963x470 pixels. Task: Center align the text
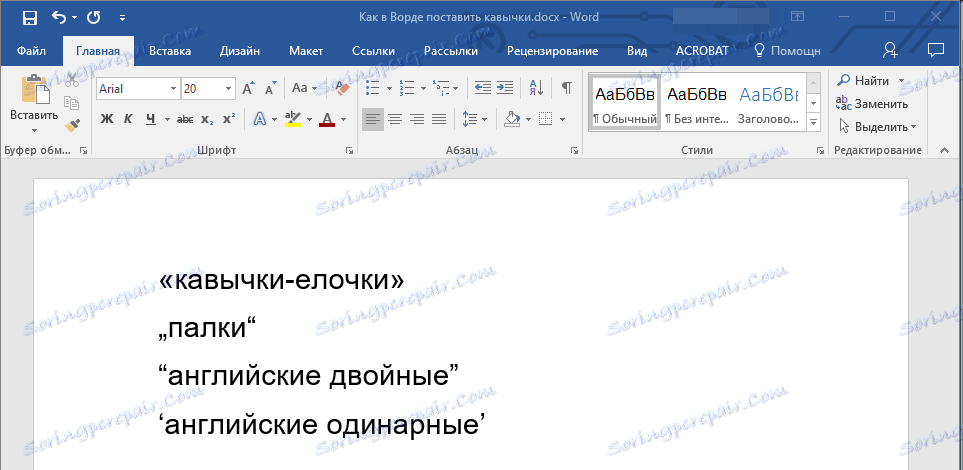click(395, 119)
